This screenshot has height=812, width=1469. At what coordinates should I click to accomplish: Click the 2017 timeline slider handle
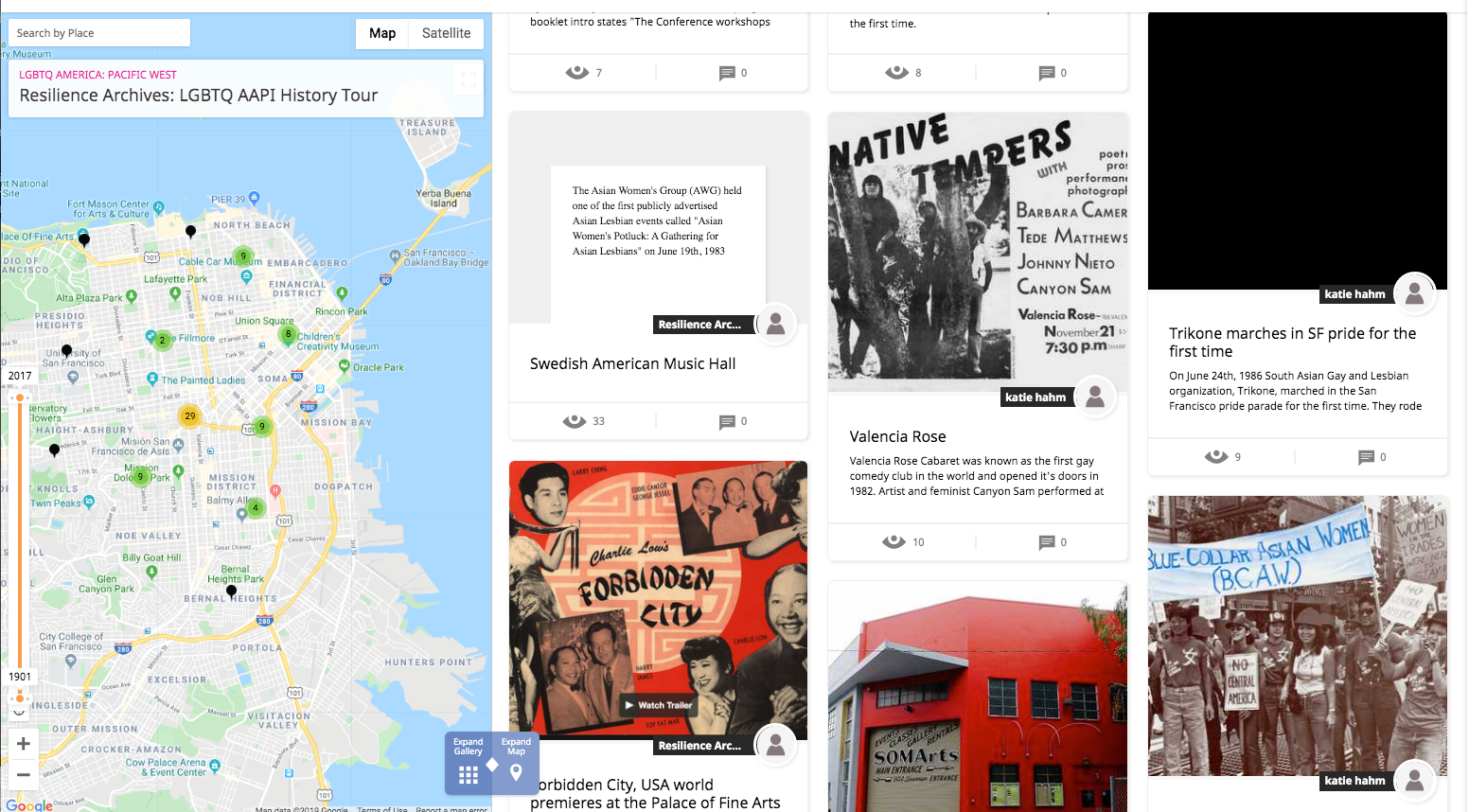coord(19,398)
